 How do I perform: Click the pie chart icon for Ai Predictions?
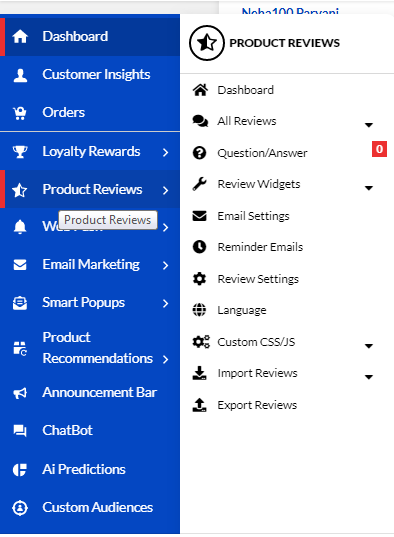pos(20,470)
